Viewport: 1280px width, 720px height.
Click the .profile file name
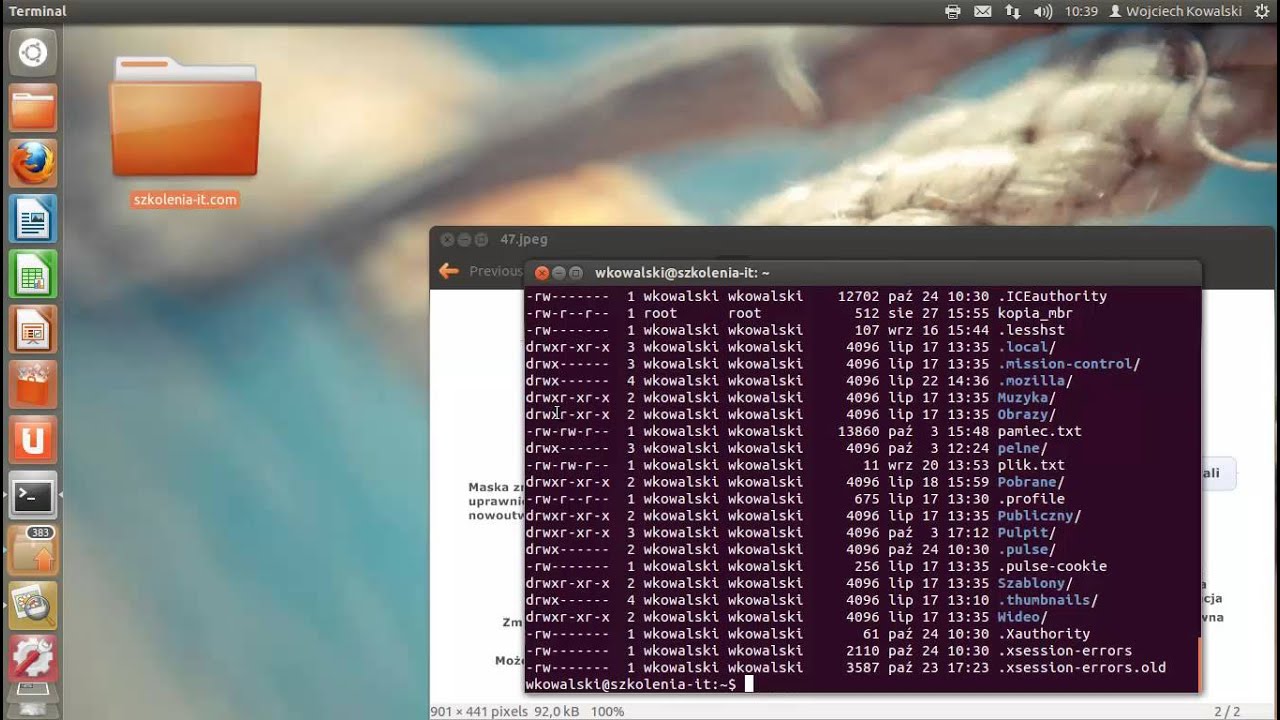(x=1031, y=499)
